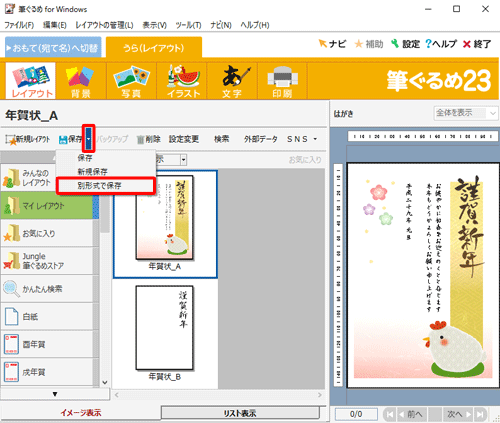
Task: Open the 文字 (Text) tool
Action: pos(232,81)
